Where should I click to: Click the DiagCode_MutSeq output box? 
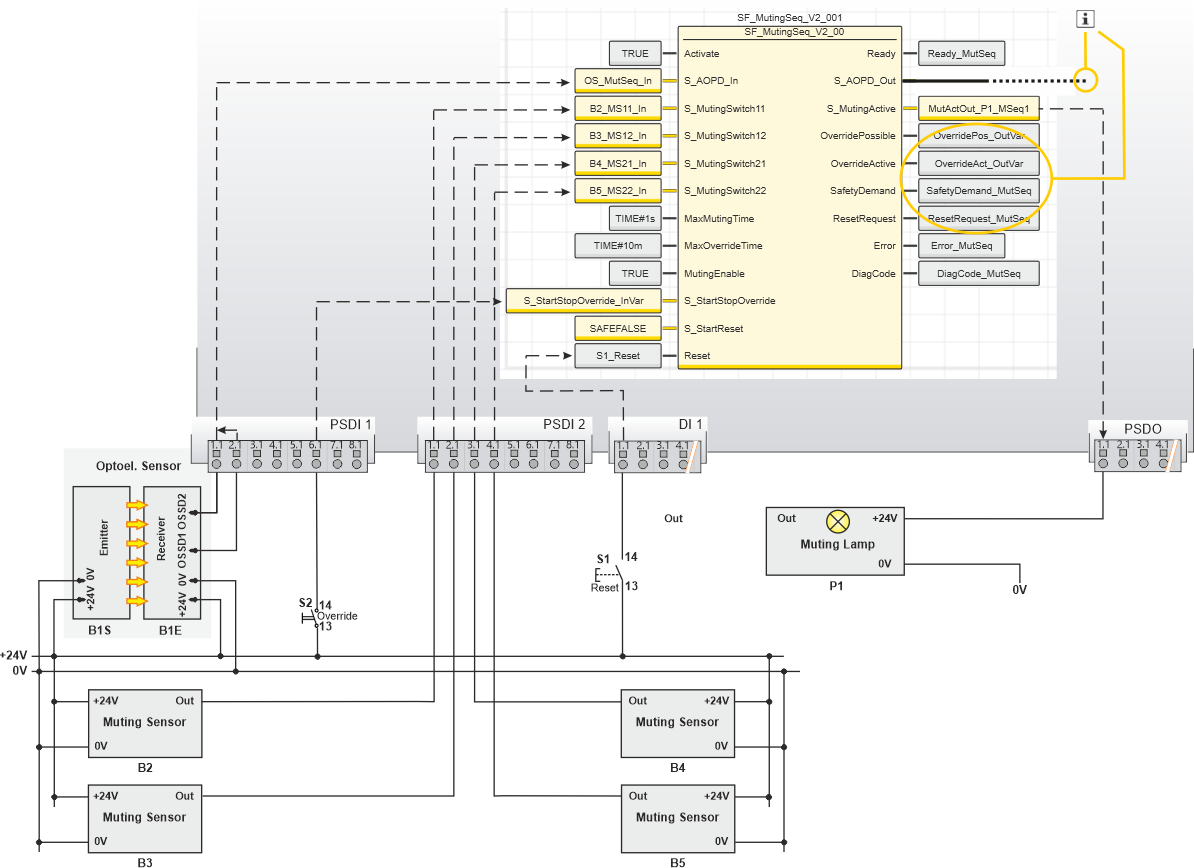click(x=978, y=273)
